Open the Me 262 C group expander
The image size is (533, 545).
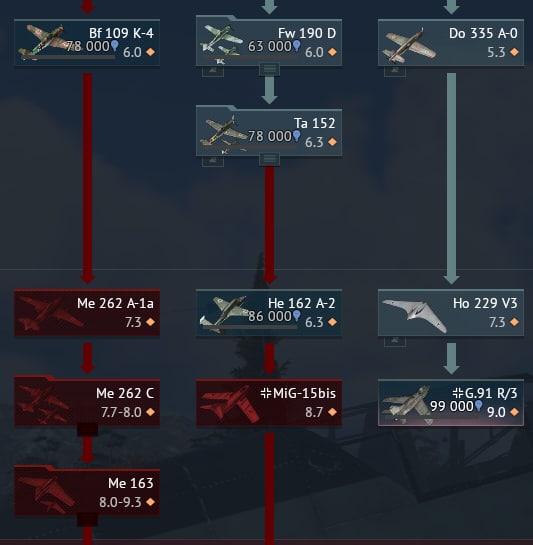[x=87, y=429]
